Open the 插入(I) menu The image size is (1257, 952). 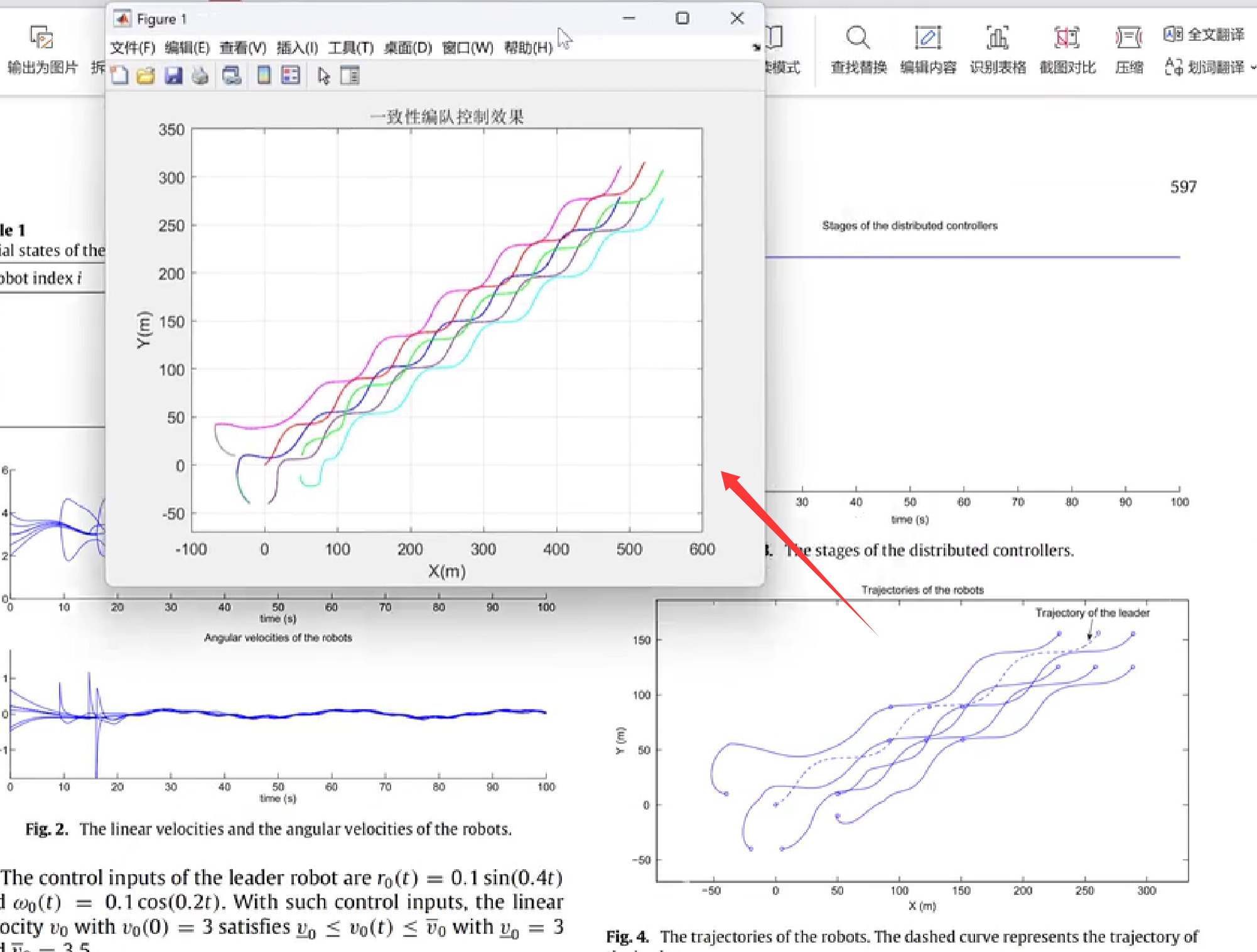click(297, 48)
